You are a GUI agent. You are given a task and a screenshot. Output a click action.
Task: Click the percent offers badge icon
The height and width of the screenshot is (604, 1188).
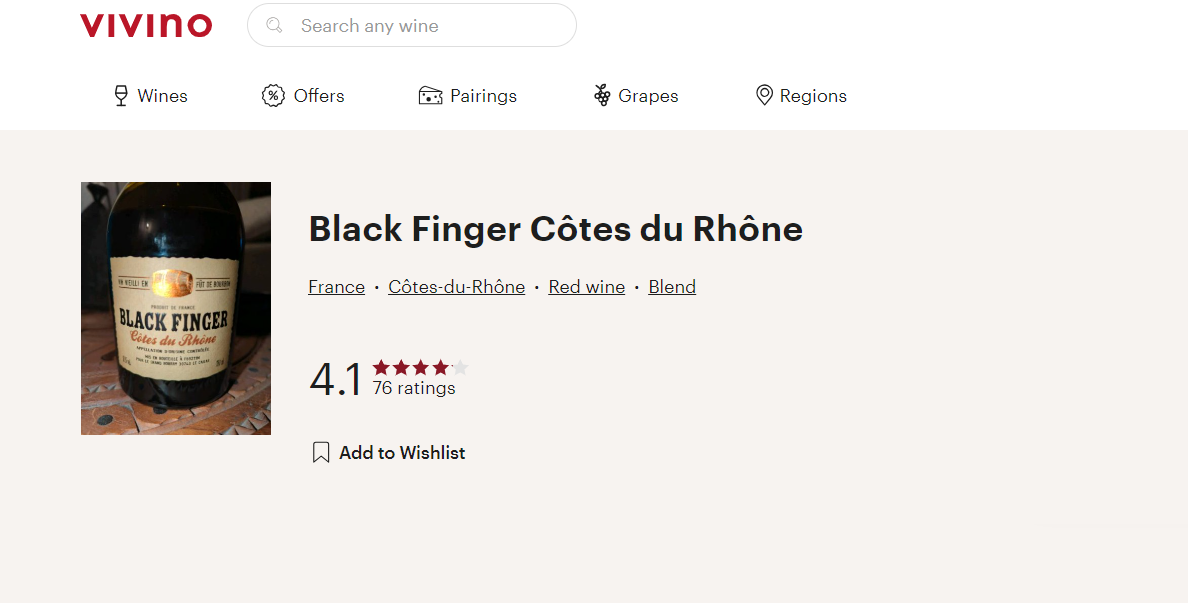tap(273, 96)
